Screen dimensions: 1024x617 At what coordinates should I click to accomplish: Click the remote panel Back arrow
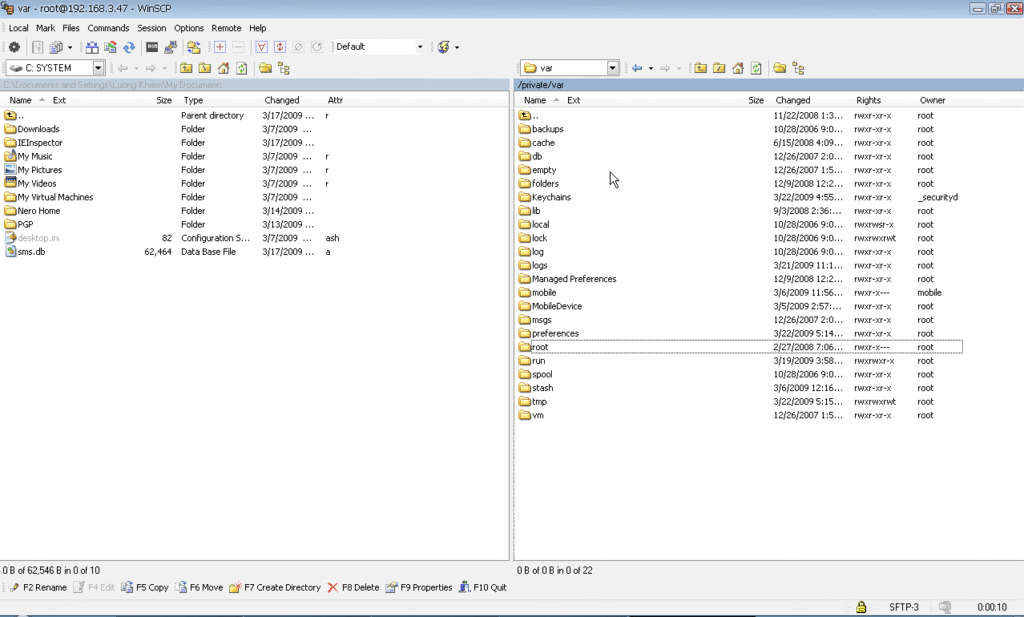(637, 68)
